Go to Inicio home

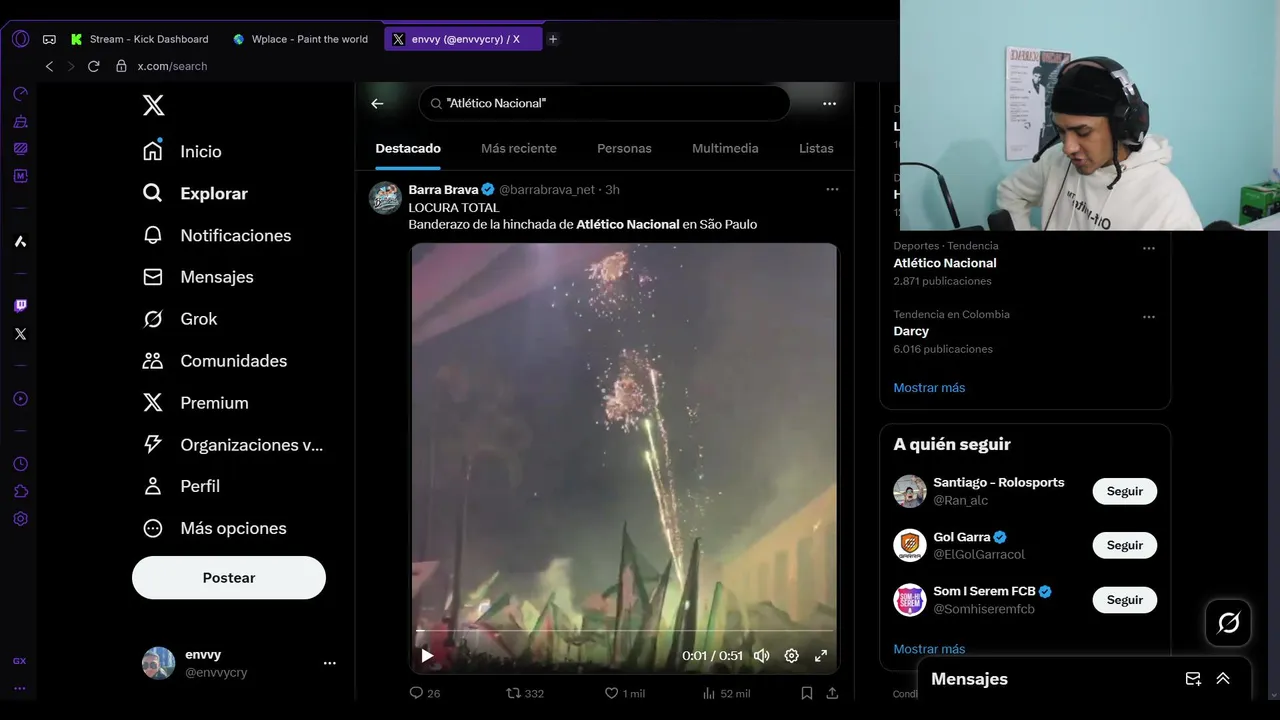(182, 151)
